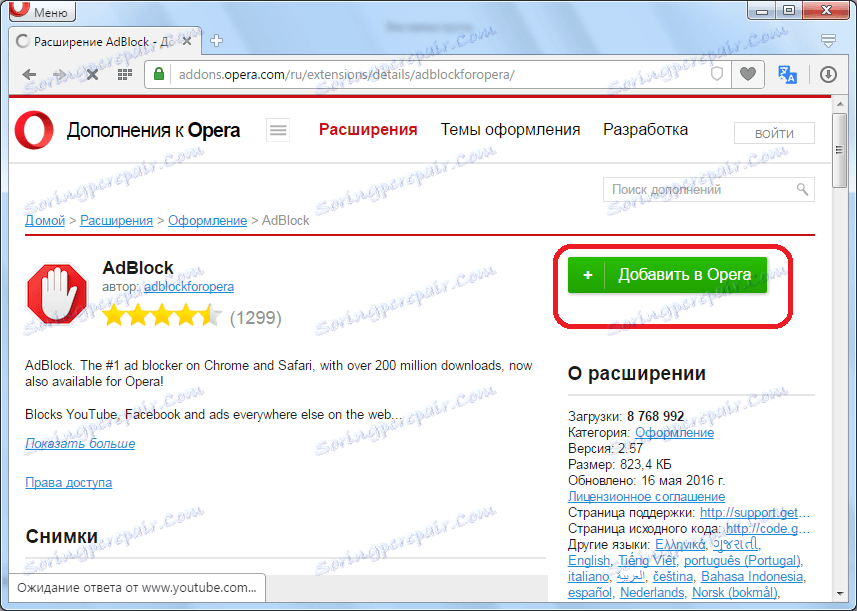
Task: View the padlock security badge in address bar
Action: 160,74
